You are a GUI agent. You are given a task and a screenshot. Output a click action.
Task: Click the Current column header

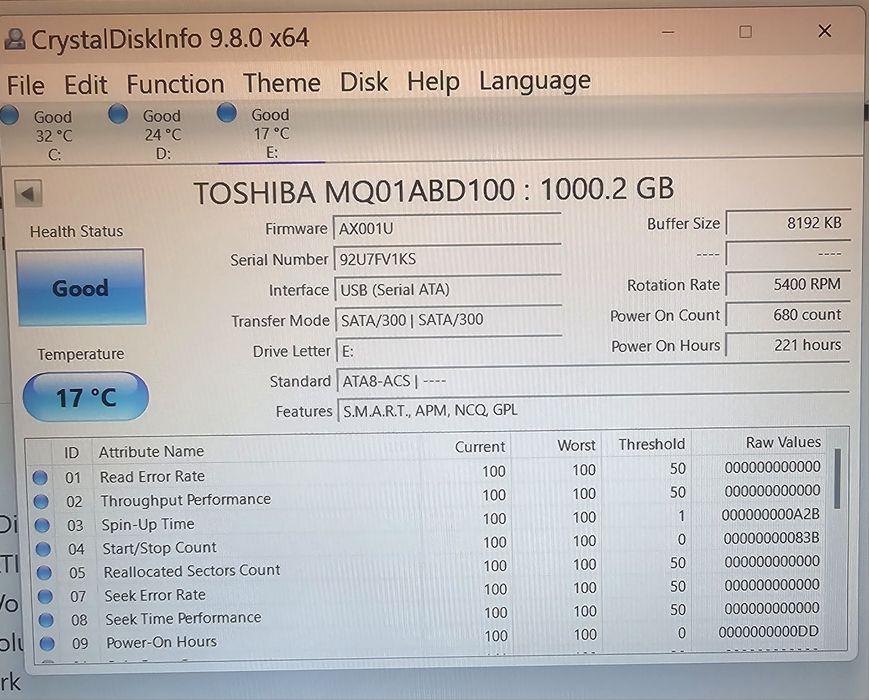tap(479, 447)
